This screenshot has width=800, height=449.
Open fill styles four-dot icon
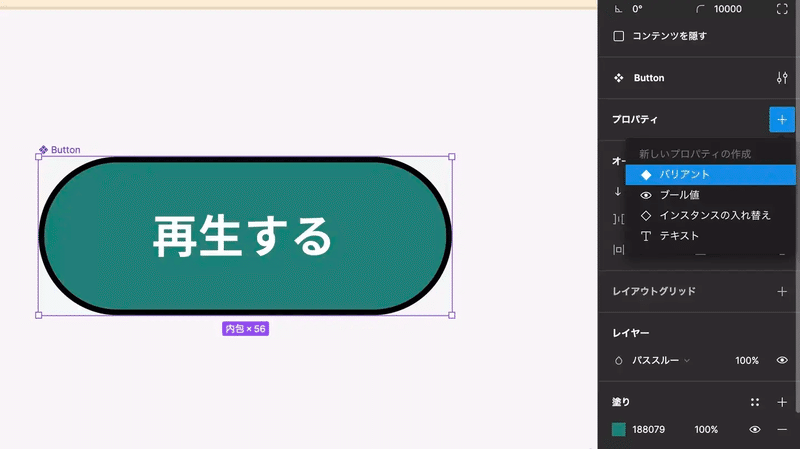755,402
